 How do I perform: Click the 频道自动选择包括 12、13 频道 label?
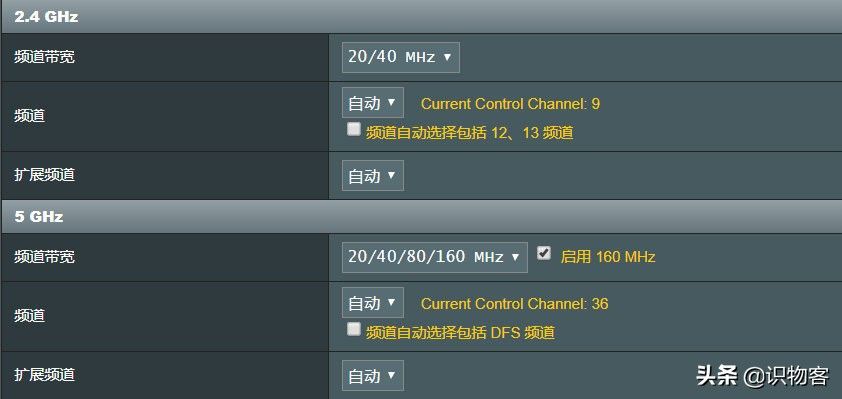pyautogui.click(x=469, y=133)
